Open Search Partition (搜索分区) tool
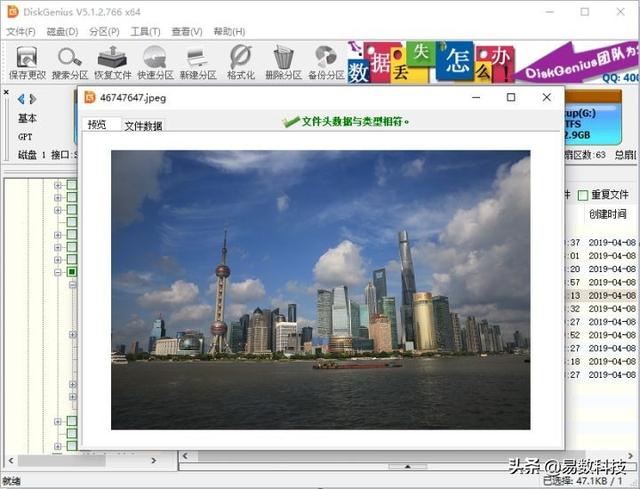 pos(70,62)
